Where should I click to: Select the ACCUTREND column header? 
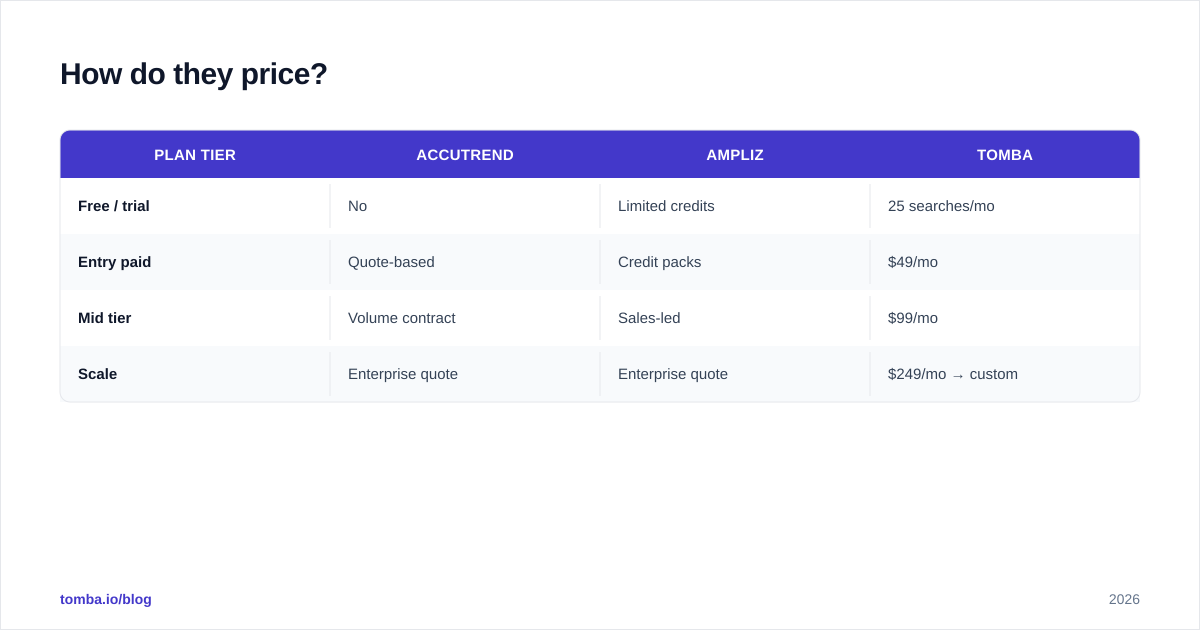465,155
